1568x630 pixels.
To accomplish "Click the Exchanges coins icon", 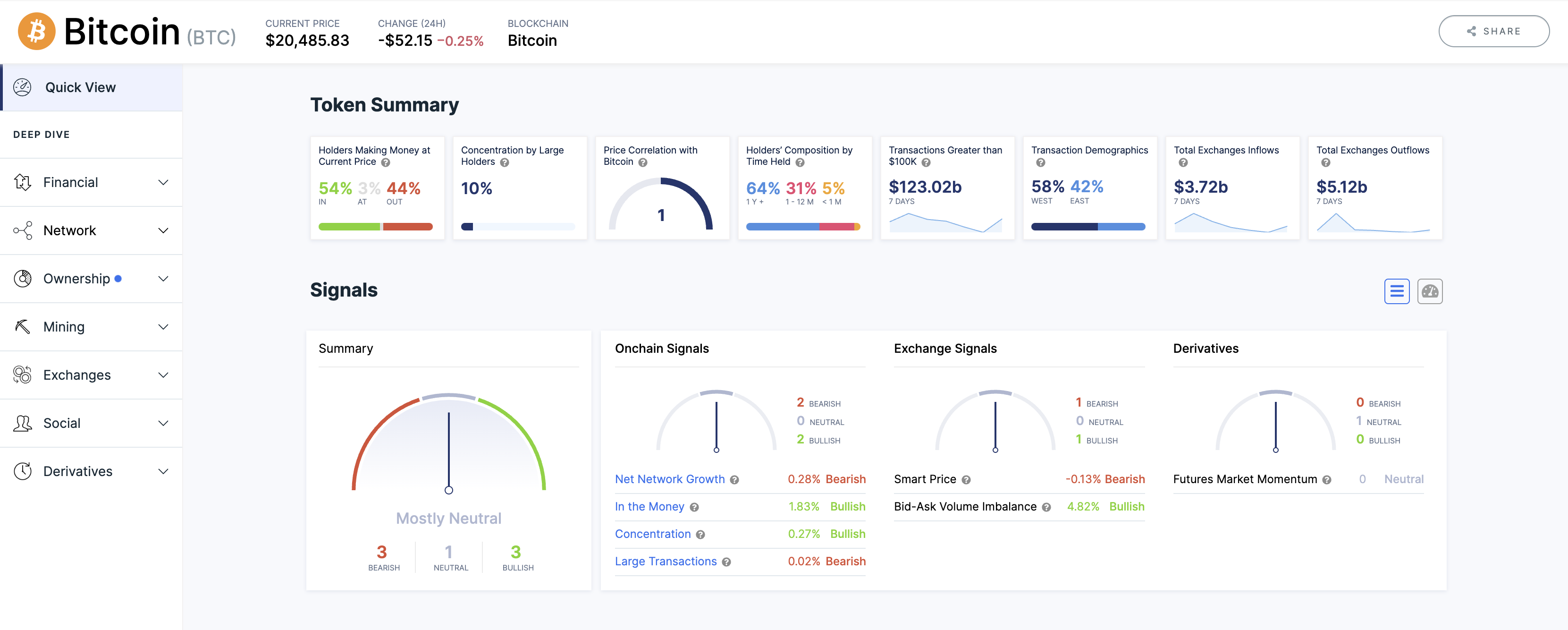I will click(x=23, y=375).
